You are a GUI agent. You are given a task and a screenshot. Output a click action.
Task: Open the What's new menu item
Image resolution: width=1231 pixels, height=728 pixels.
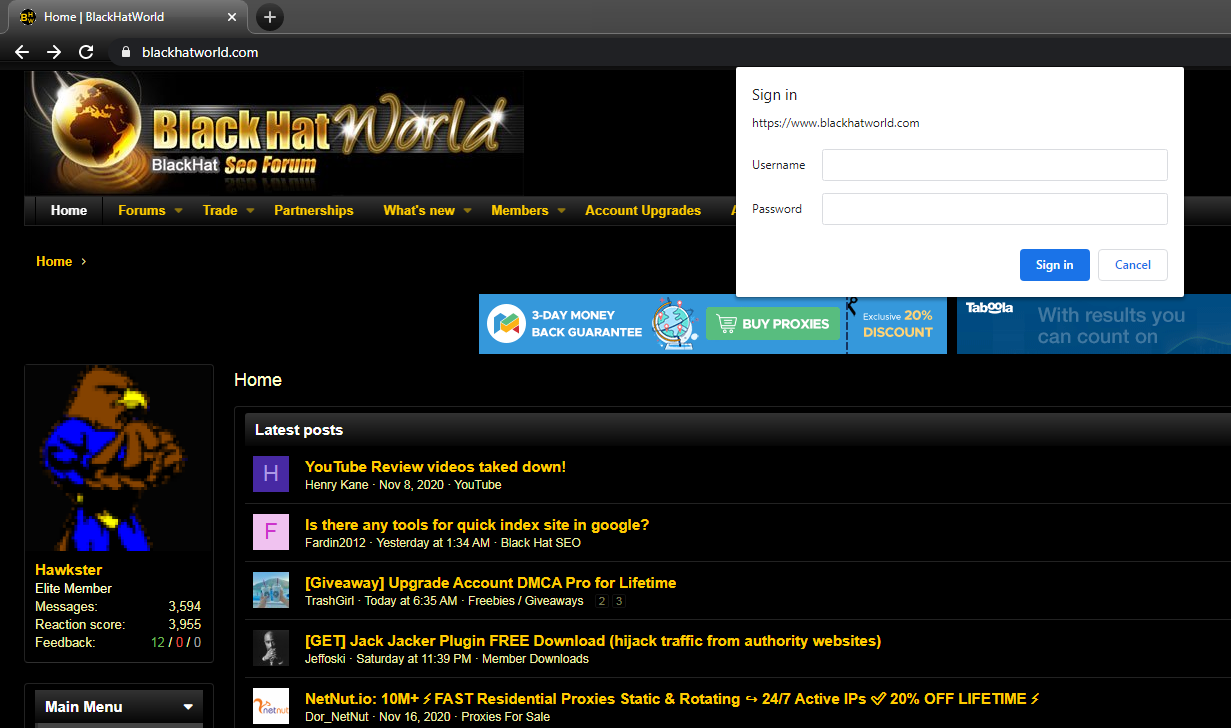[x=419, y=210]
